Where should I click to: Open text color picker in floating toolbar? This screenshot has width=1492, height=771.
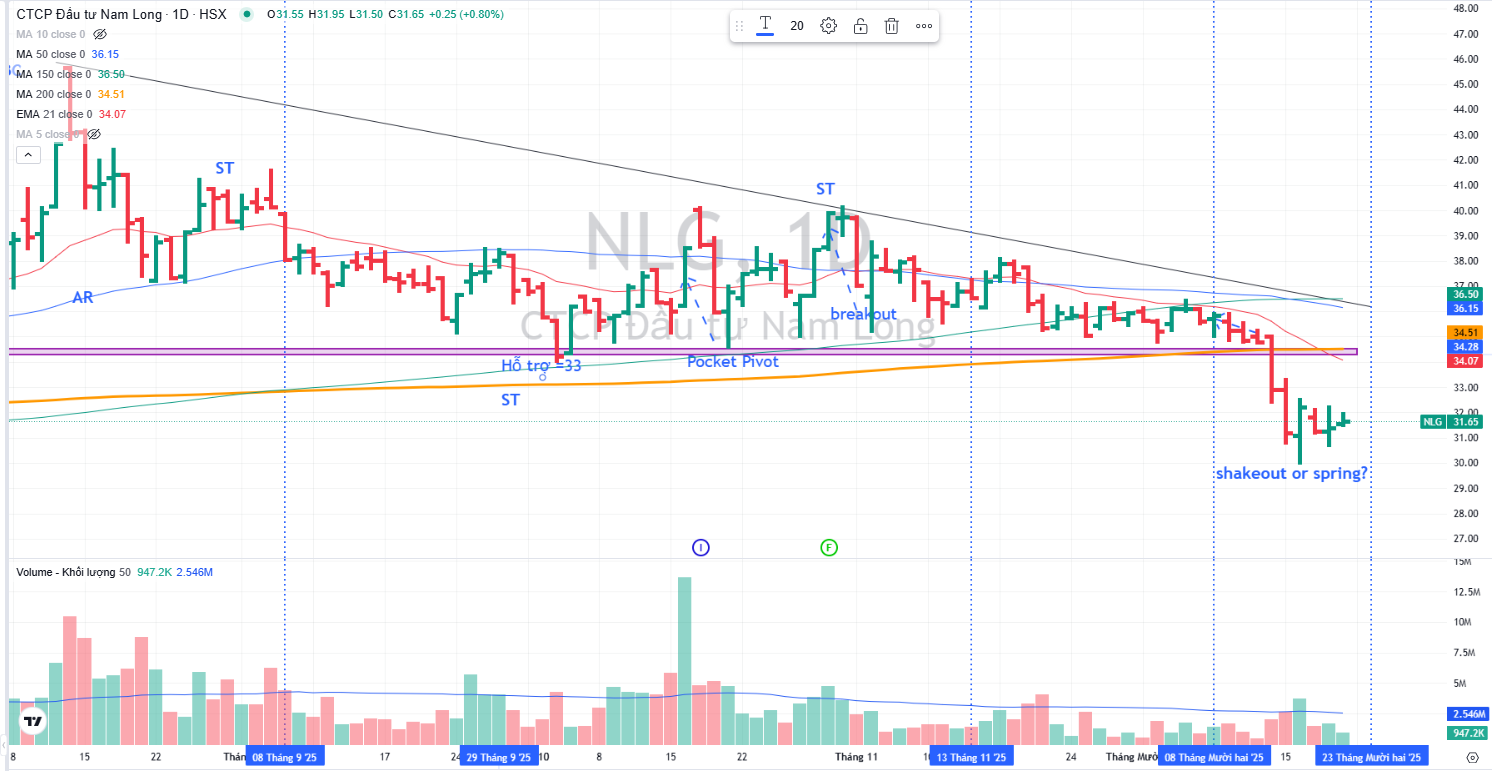click(x=765, y=26)
